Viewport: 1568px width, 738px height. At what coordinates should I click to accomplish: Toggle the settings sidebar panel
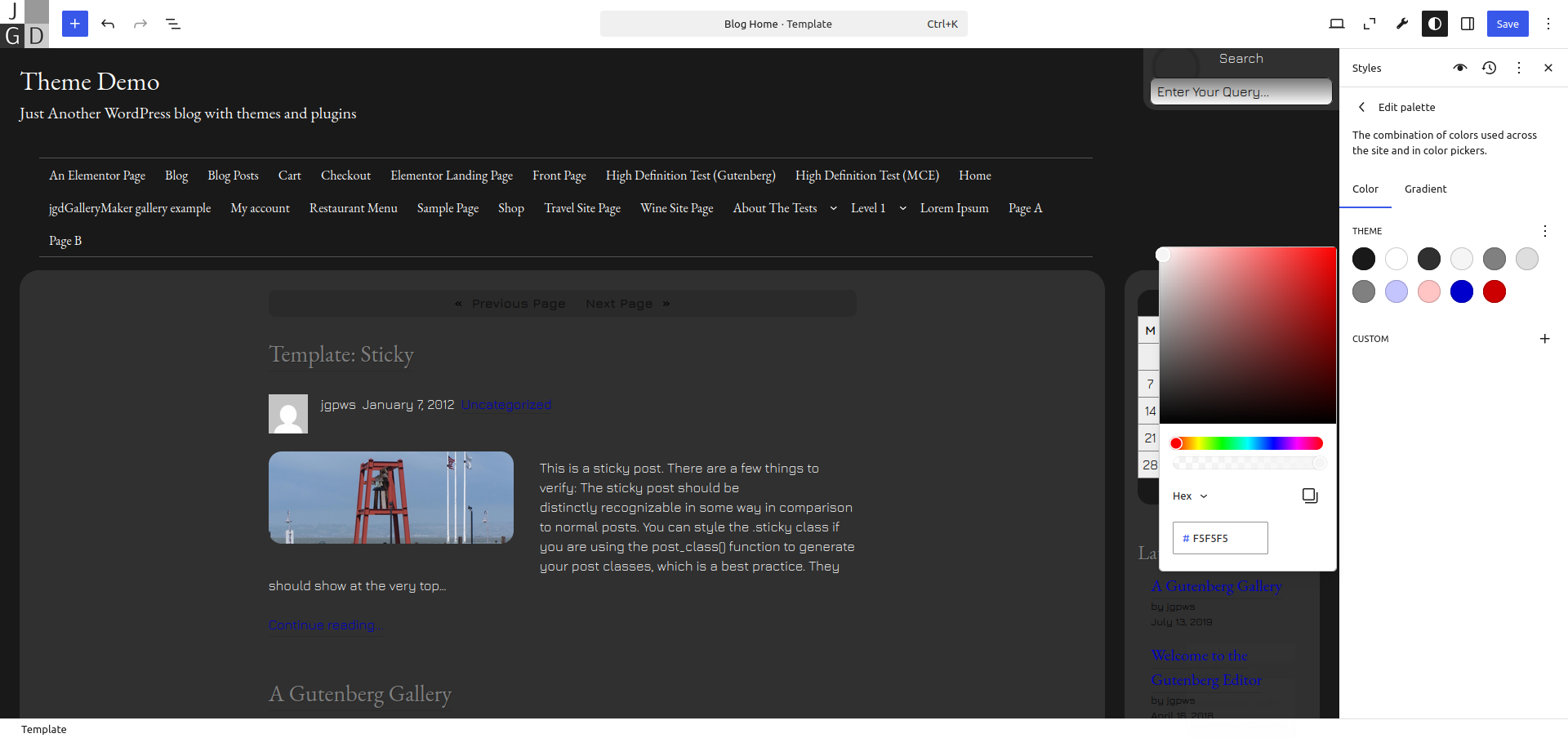(x=1467, y=24)
